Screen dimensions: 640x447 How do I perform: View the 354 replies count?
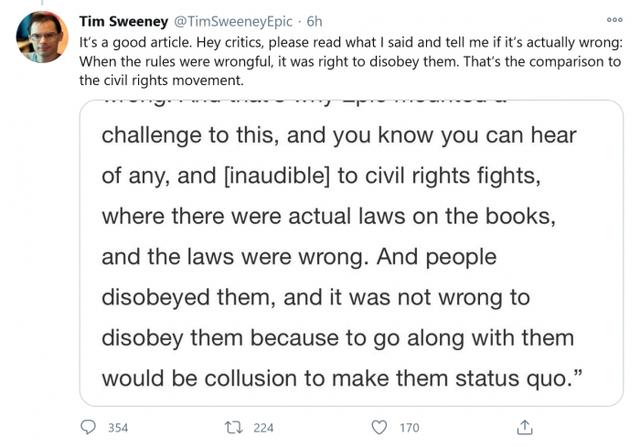(x=117, y=428)
